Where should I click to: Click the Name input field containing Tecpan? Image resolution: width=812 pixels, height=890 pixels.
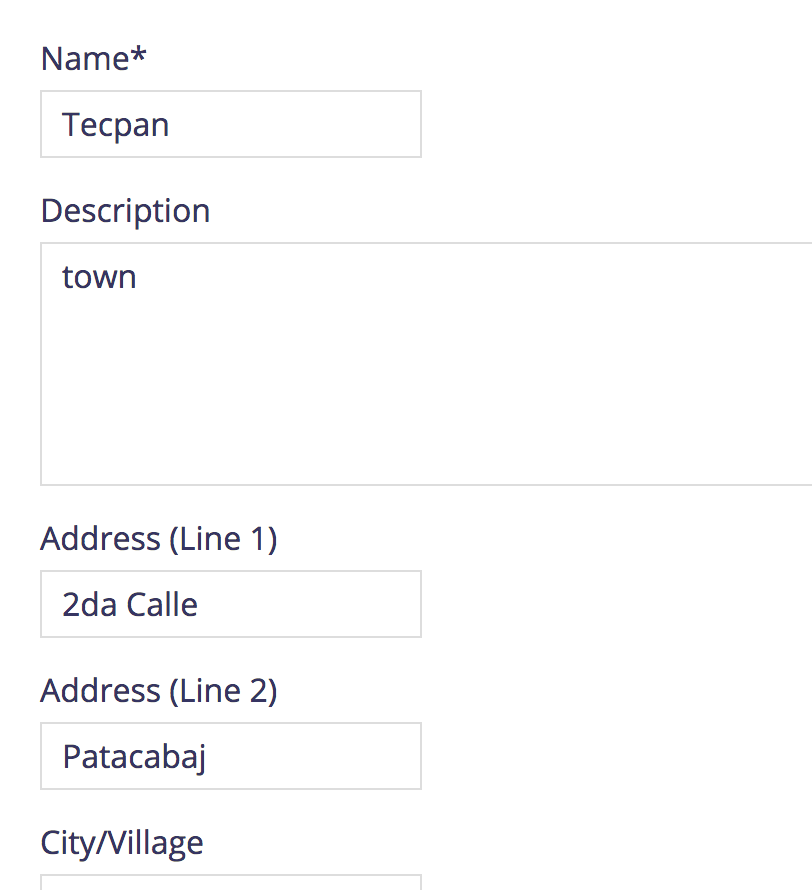pyautogui.click(x=230, y=124)
